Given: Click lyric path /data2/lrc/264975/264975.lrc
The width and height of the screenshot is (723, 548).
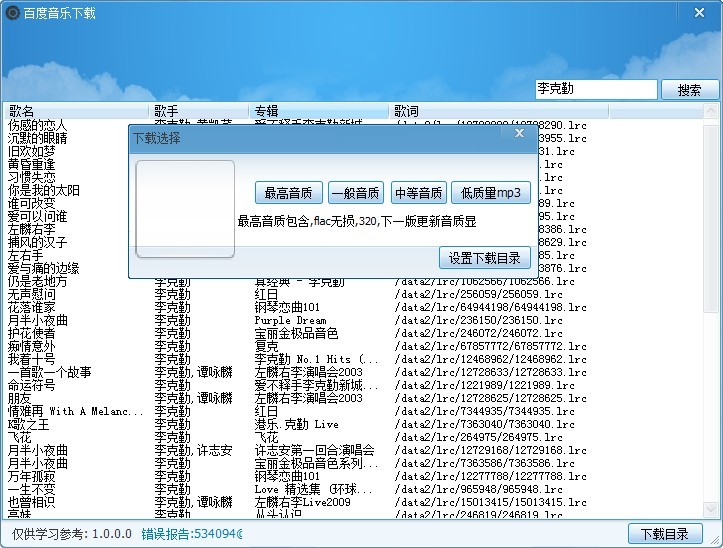Looking at the screenshot, I should [479, 437].
